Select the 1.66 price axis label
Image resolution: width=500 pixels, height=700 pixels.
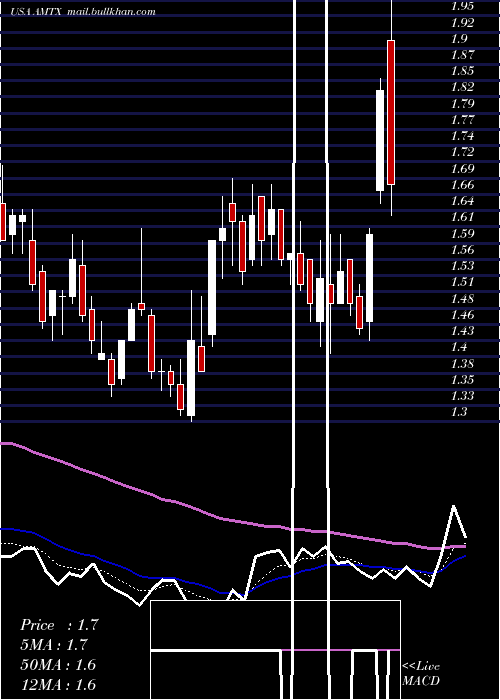pyautogui.click(x=462, y=185)
